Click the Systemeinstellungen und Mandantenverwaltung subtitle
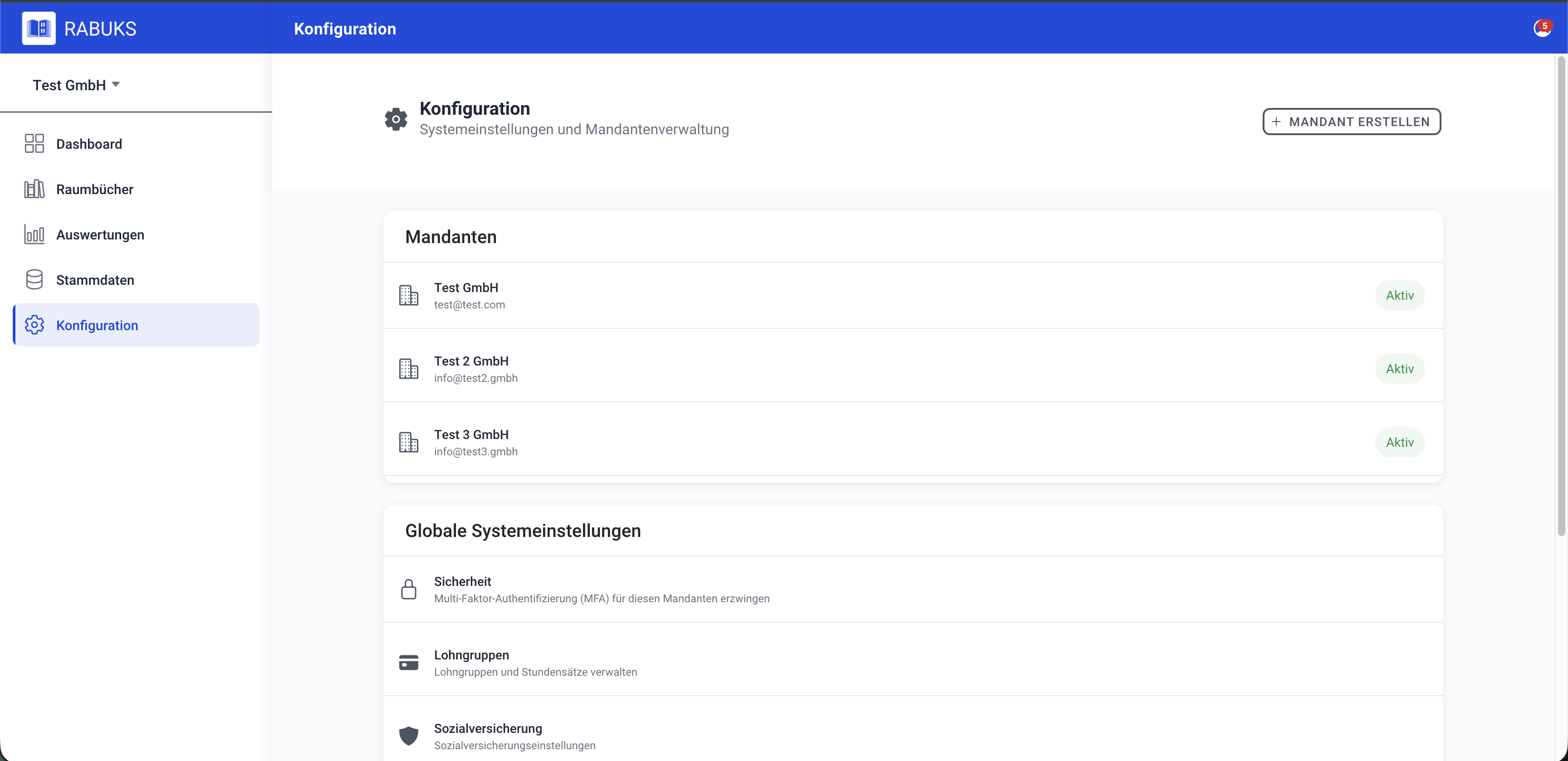This screenshot has width=1568, height=761. [x=574, y=130]
